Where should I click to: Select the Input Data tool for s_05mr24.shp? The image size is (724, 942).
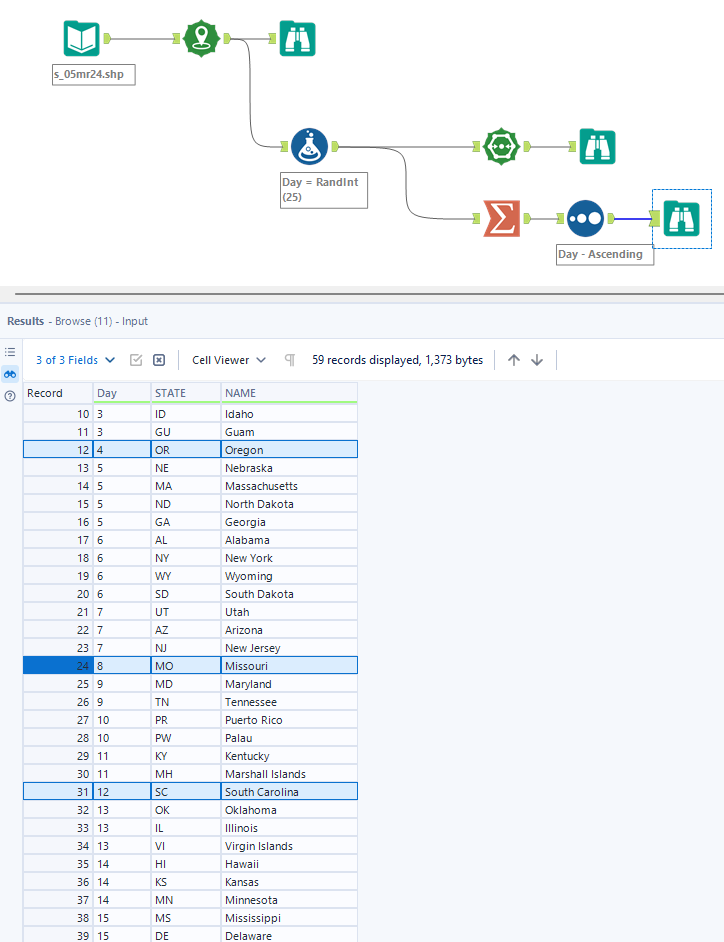pyautogui.click(x=82, y=39)
